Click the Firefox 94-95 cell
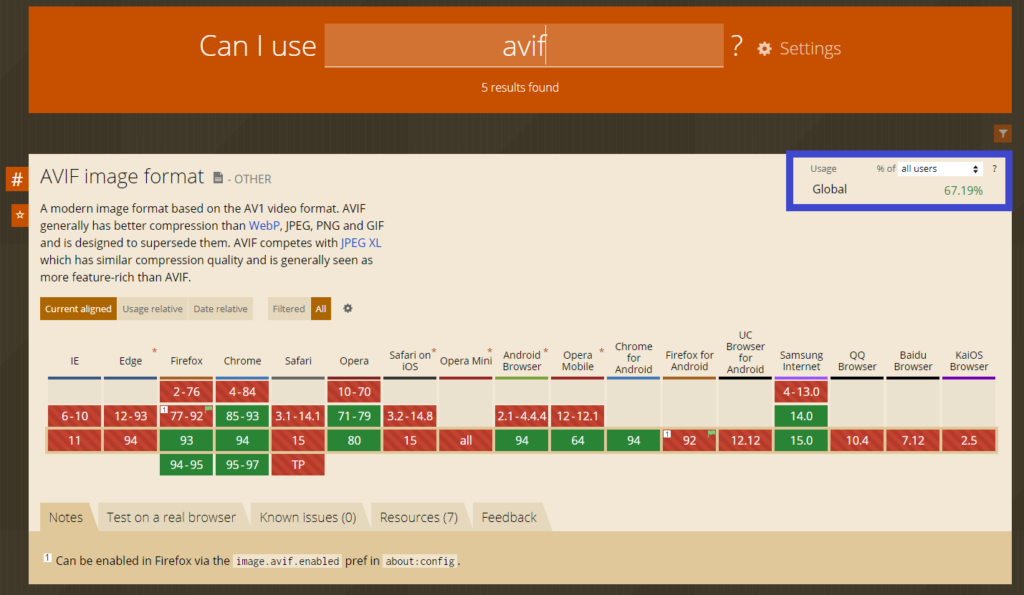 186,465
